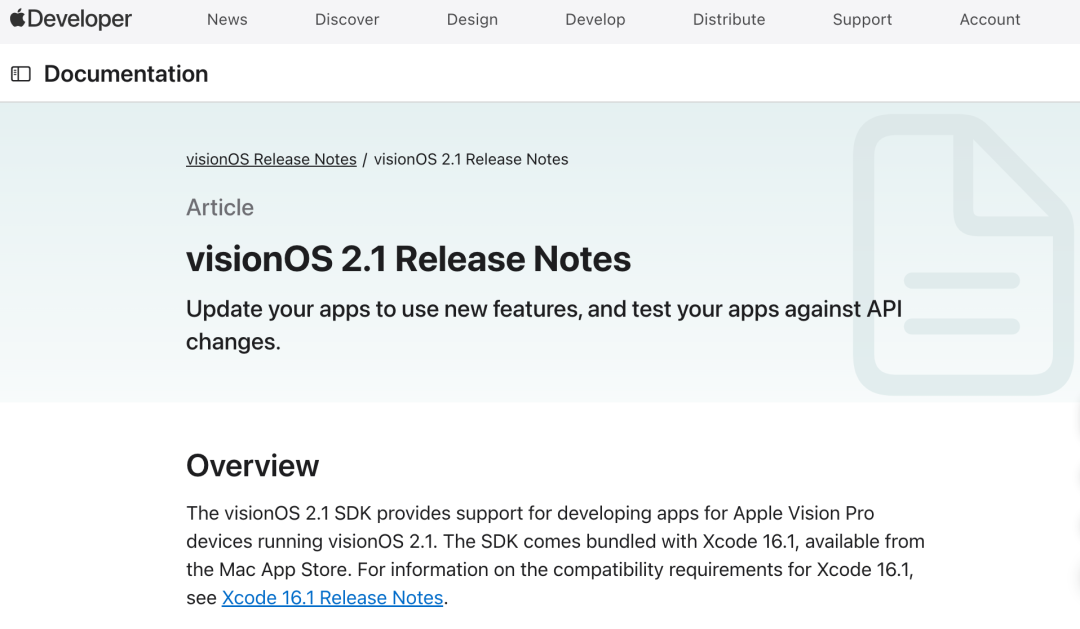Click the Developer wordmark text
The width and height of the screenshot is (1080, 629).
(x=80, y=19)
